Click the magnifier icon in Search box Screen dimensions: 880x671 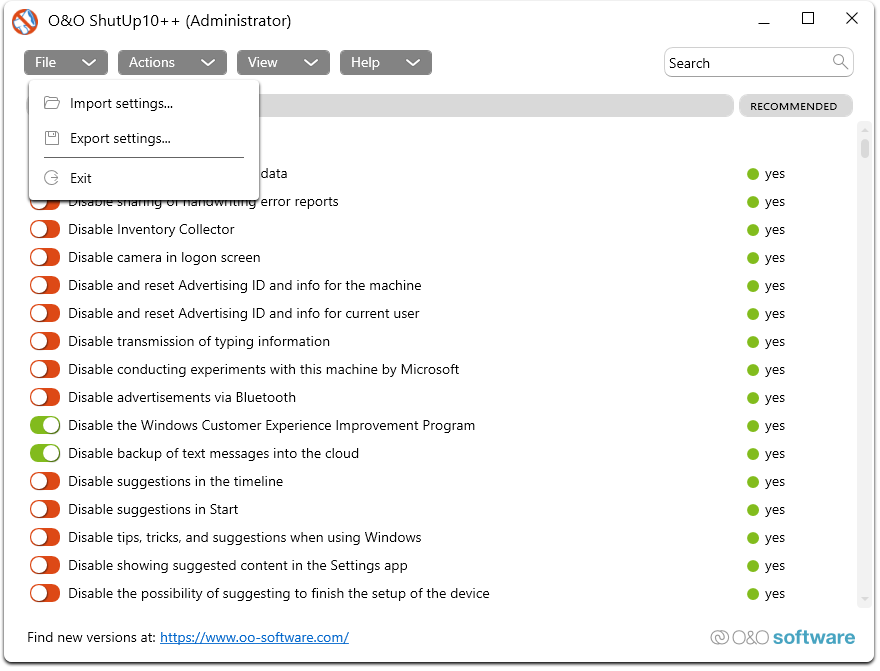(840, 61)
